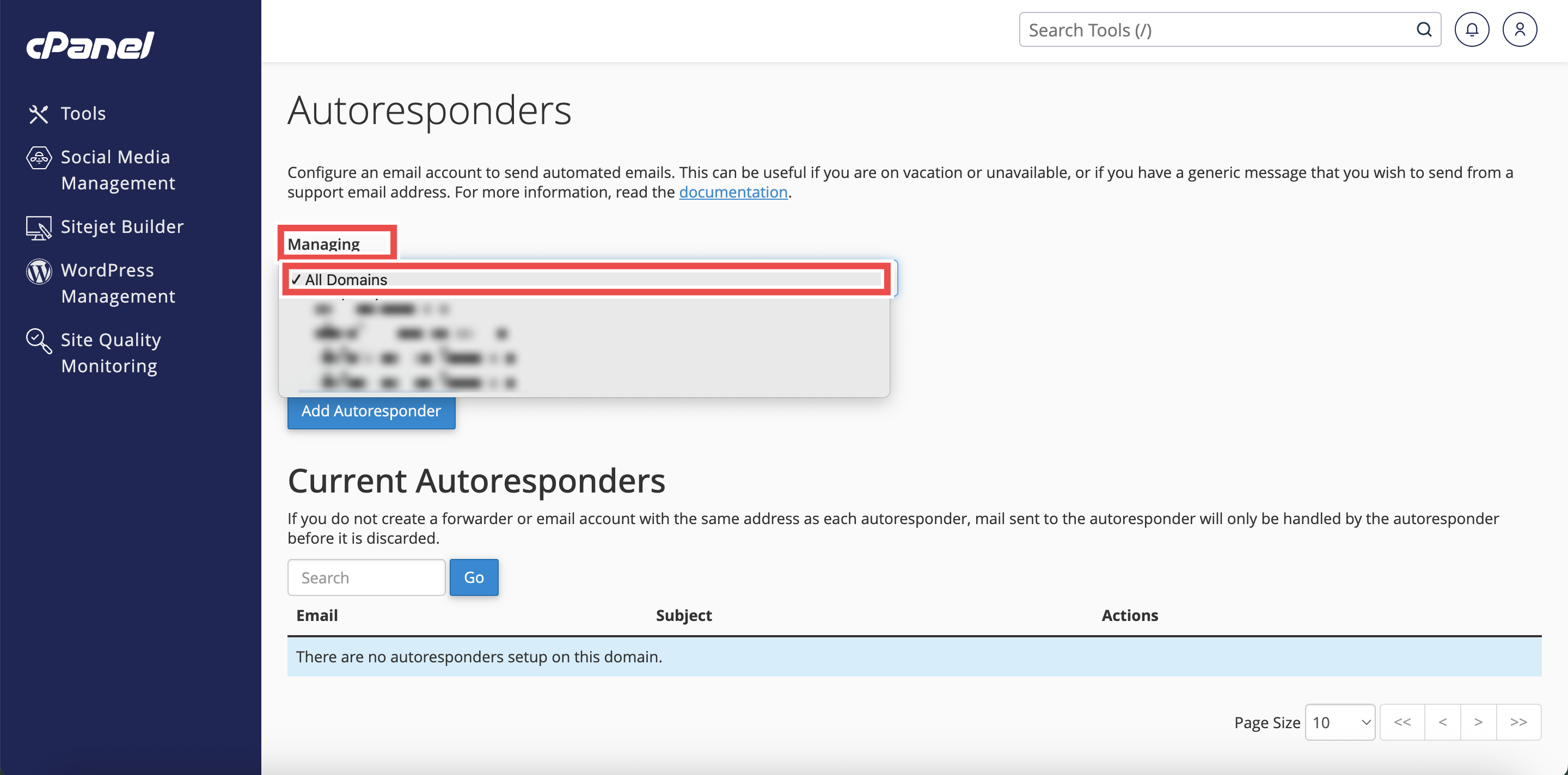Image resolution: width=1568 pixels, height=775 pixels.
Task: Open Tools via wrench icon
Action: click(x=38, y=114)
